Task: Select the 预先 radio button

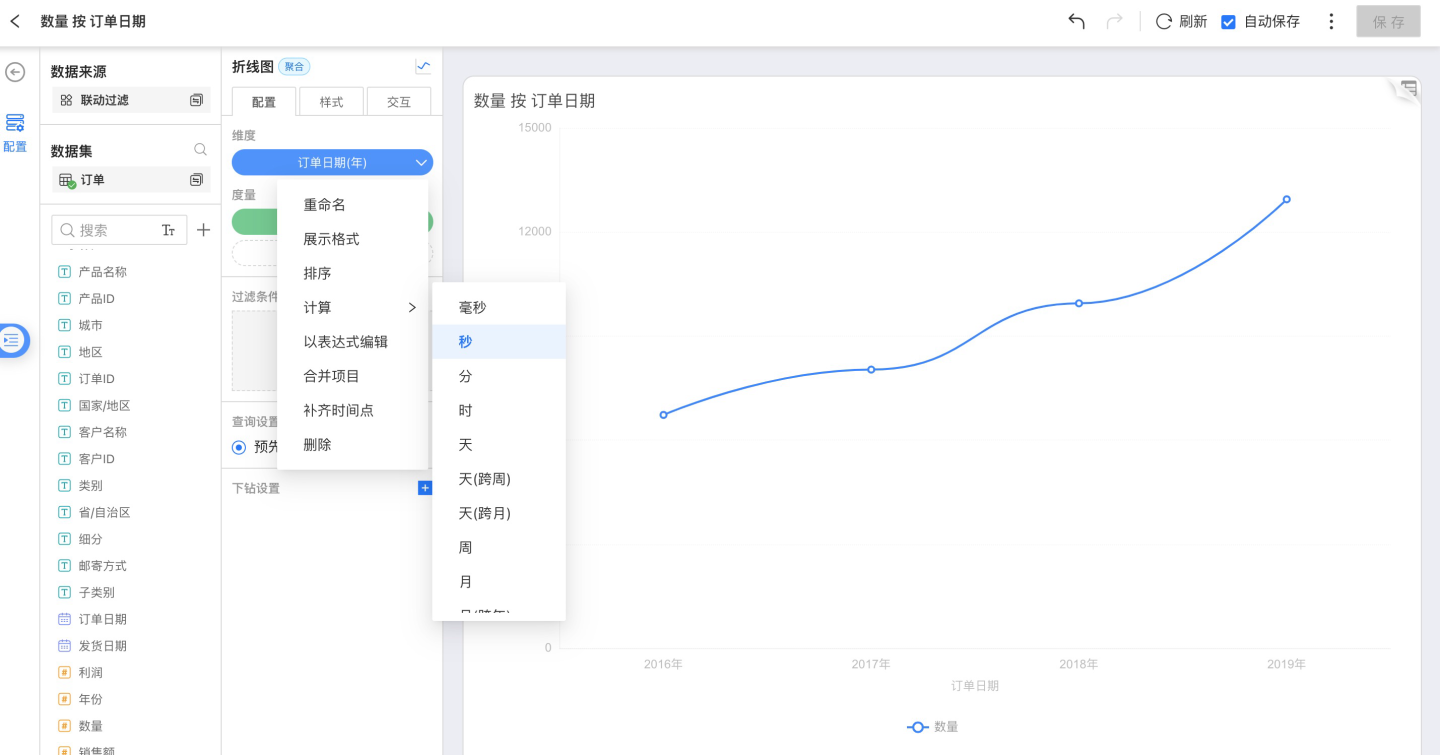Action: tap(239, 447)
